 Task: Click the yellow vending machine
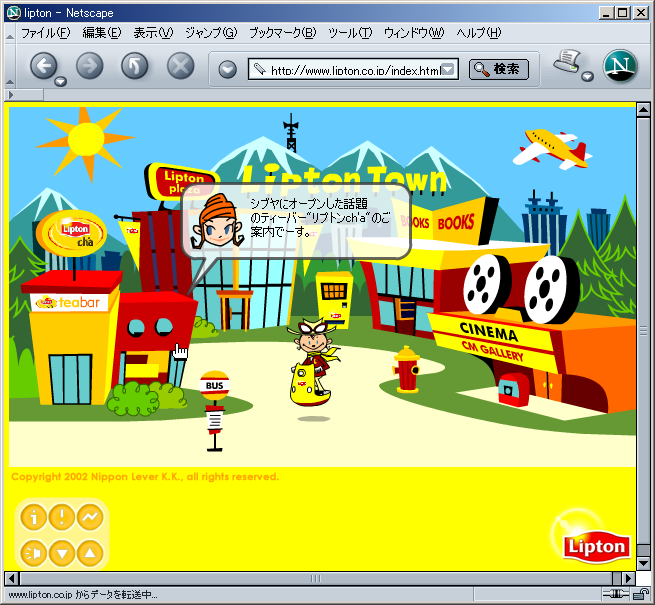pos(334,298)
